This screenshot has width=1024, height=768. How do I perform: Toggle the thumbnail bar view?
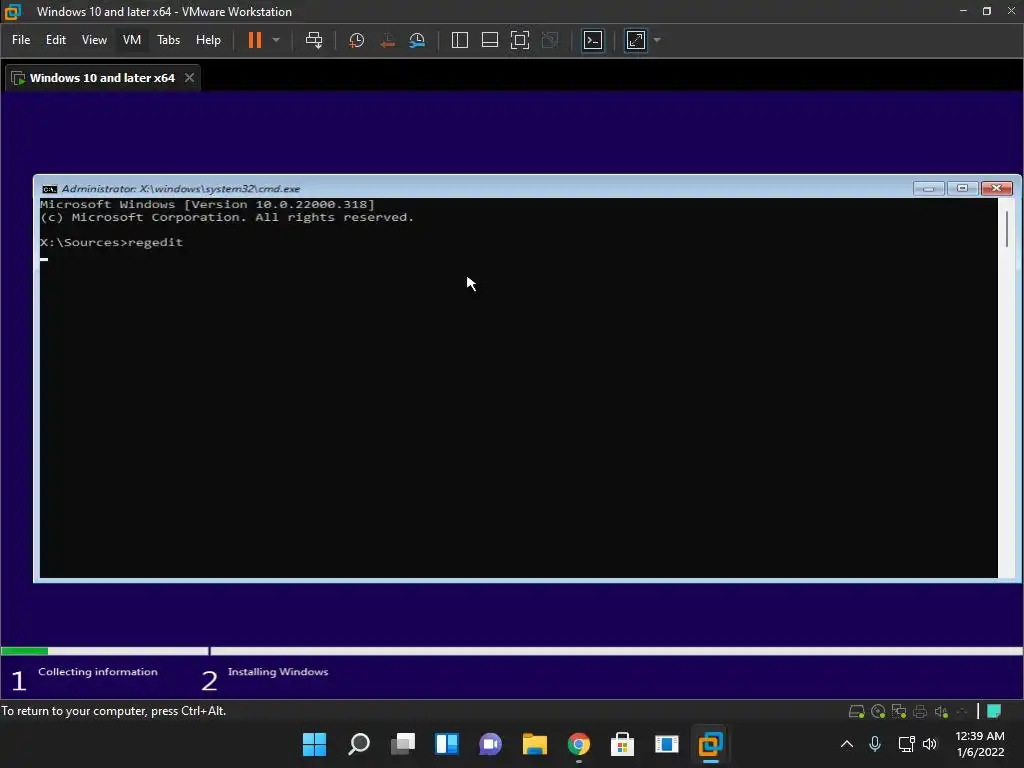(x=490, y=40)
